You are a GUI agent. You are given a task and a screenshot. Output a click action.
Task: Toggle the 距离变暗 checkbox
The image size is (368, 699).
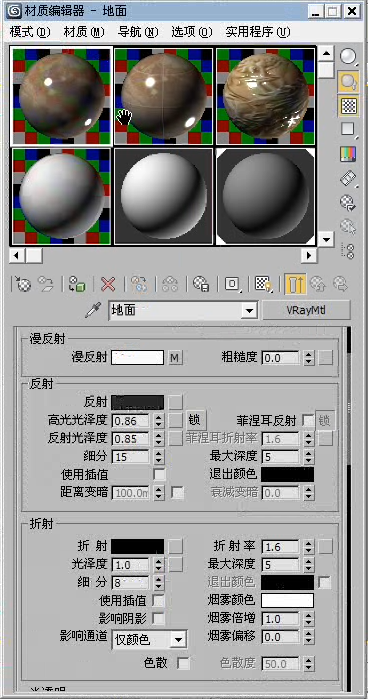point(178,493)
